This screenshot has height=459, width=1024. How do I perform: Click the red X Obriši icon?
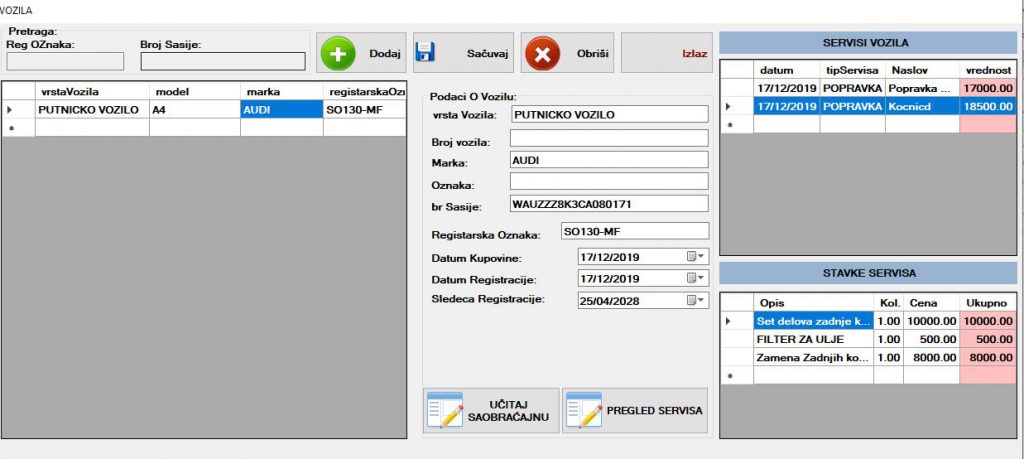coord(542,53)
